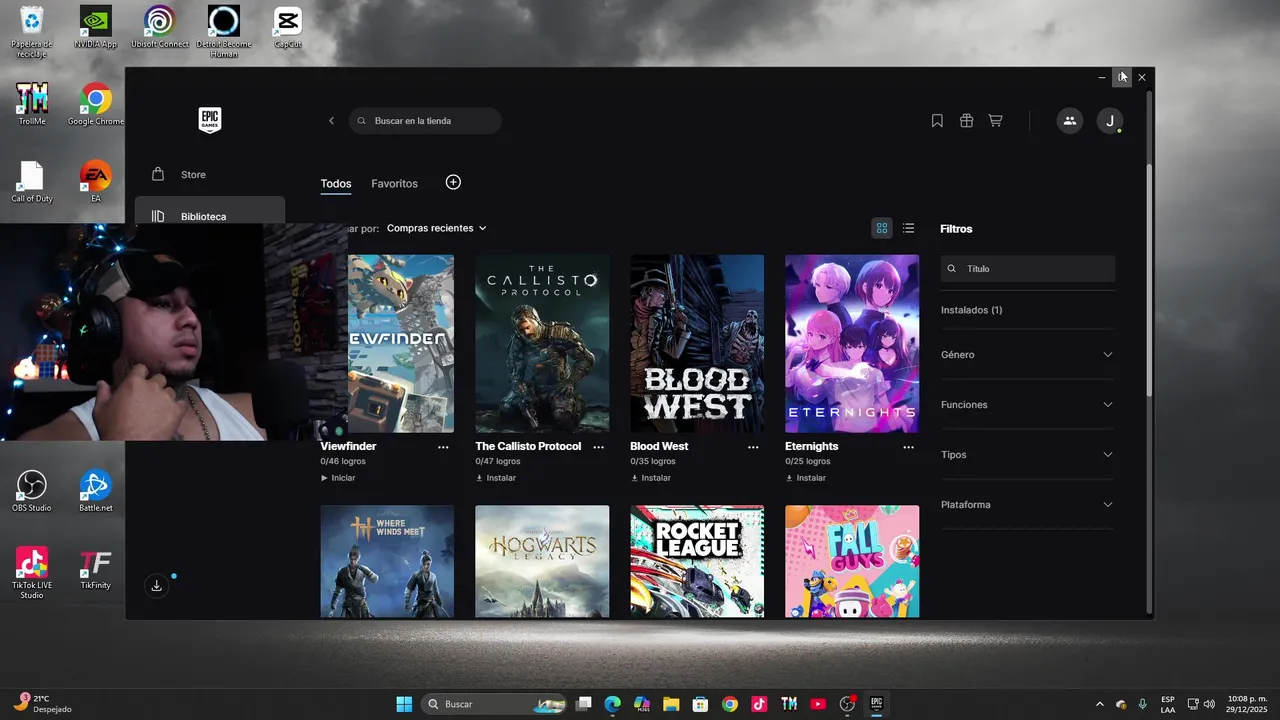Open the gift redeem icon
This screenshot has width=1280, height=720.
[x=966, y=121]
